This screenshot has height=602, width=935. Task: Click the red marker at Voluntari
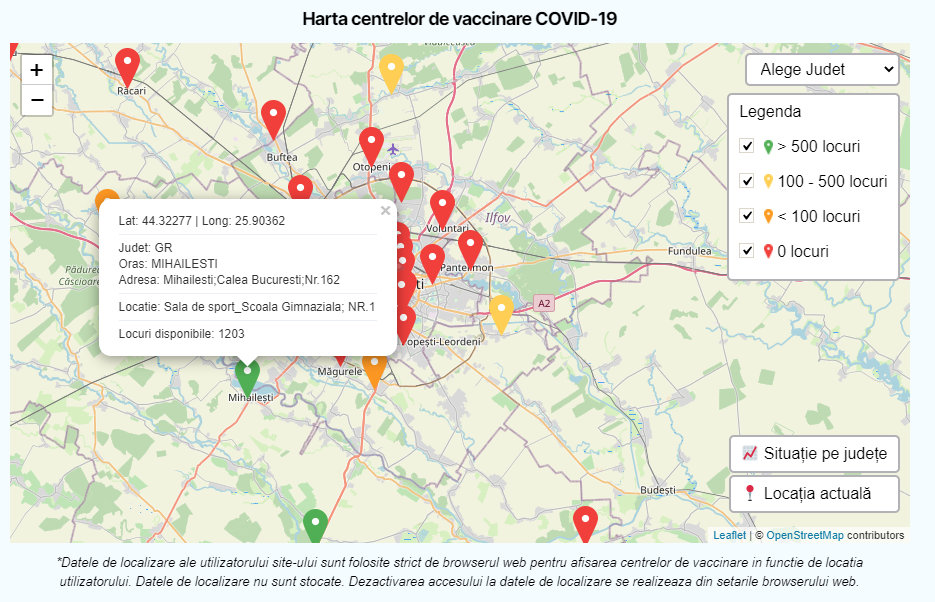442,208
